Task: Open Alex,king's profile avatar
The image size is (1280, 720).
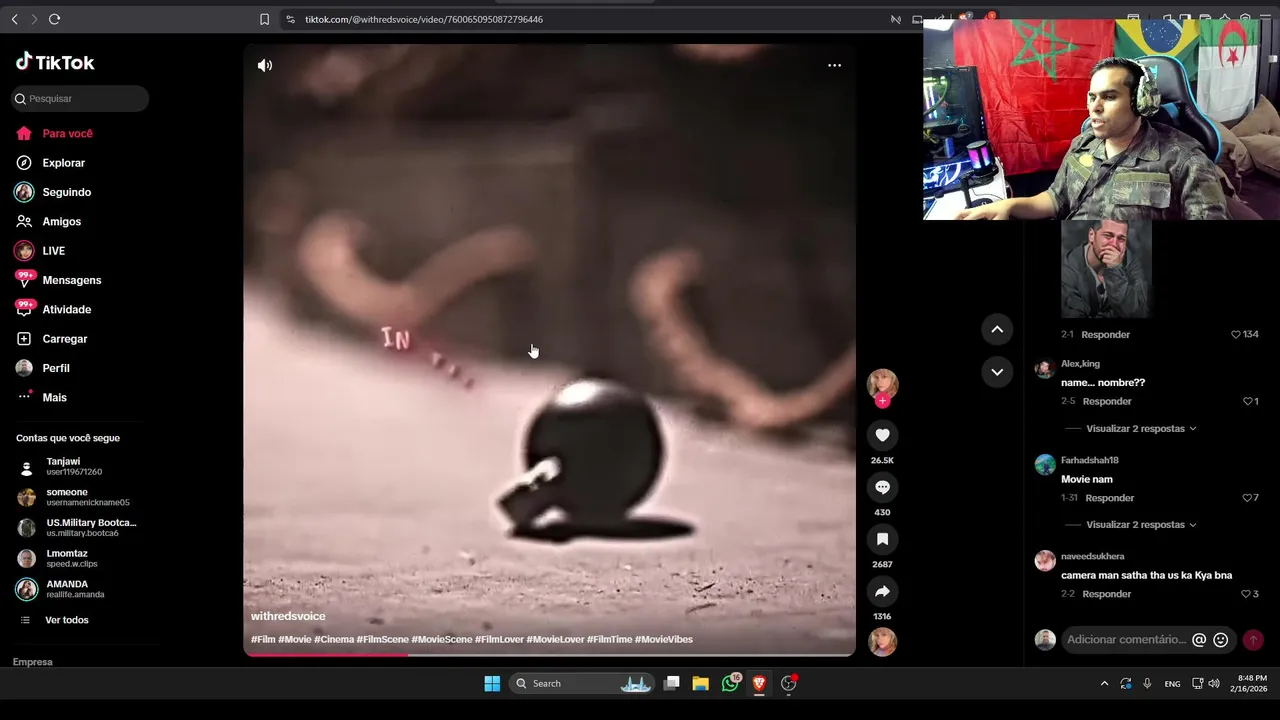Action: [1045, 368]
